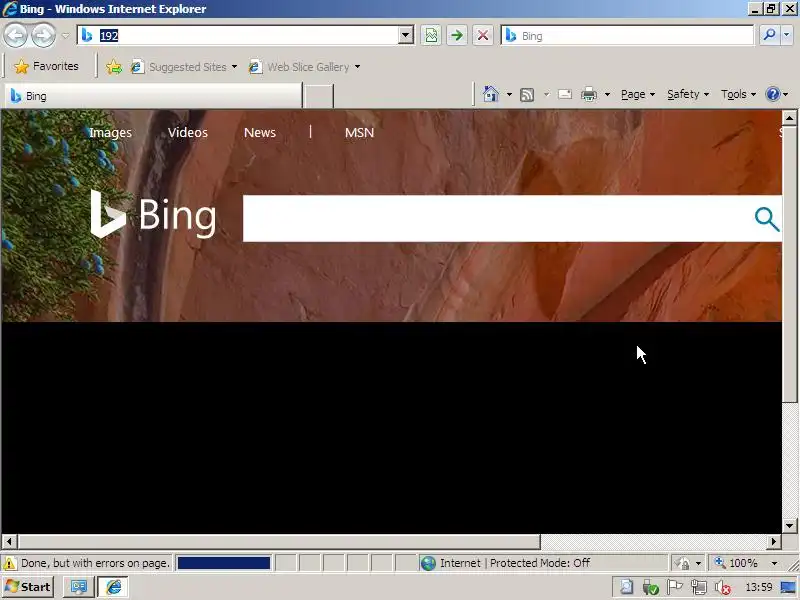800x600 pixels.
Task: Click the Bing search box in toolbar
Action: 628,36
